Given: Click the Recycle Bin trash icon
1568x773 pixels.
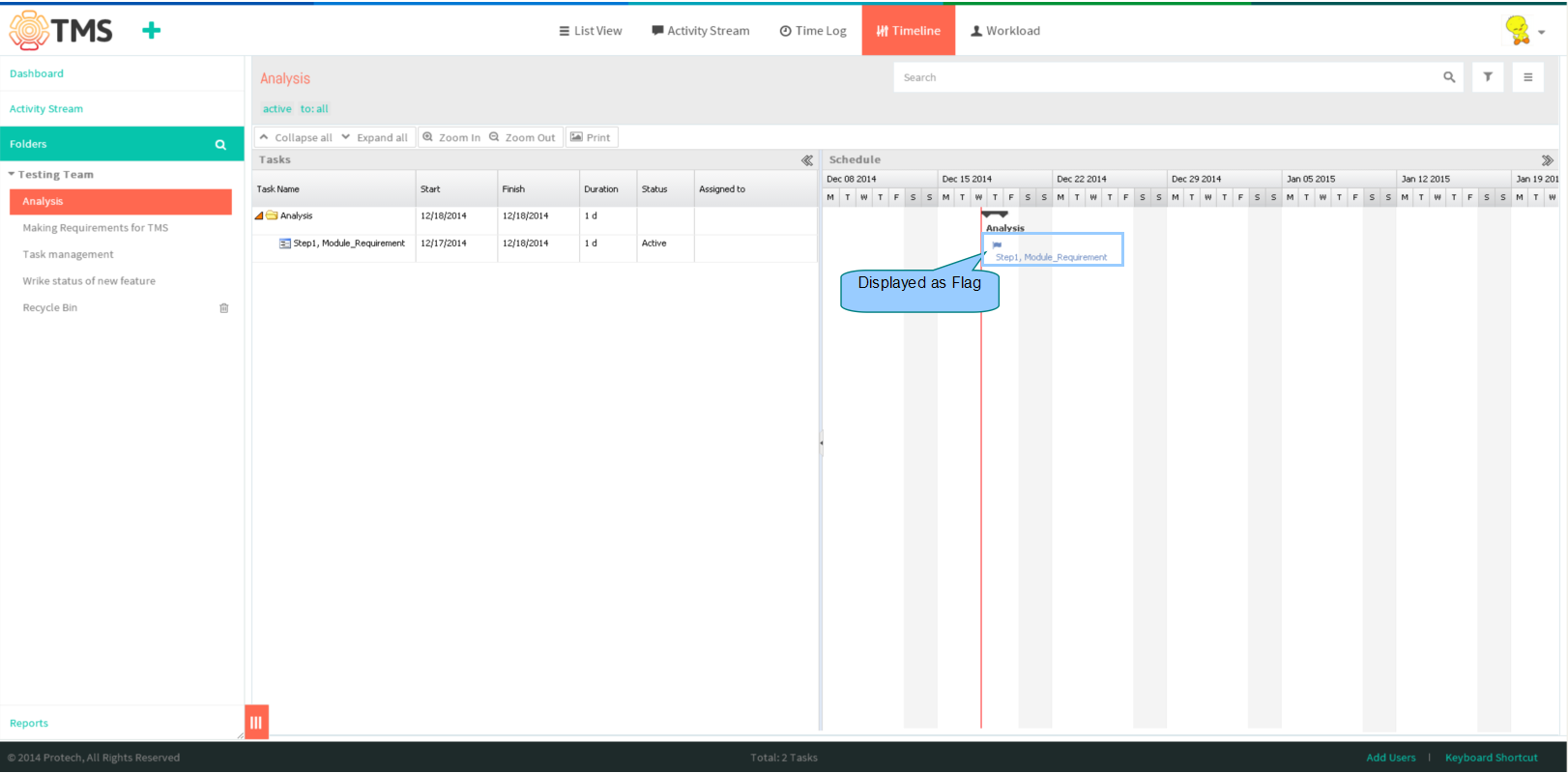Looking at the screenshot, I should [x=224, y=308].
